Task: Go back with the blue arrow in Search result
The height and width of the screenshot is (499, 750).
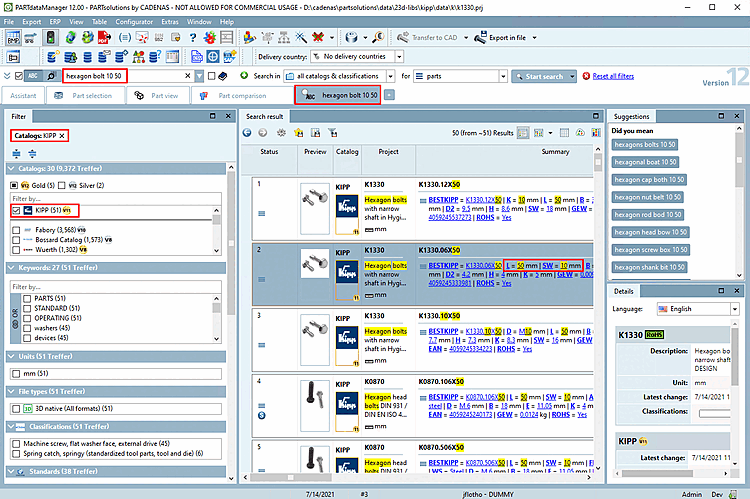Action: 247,133
